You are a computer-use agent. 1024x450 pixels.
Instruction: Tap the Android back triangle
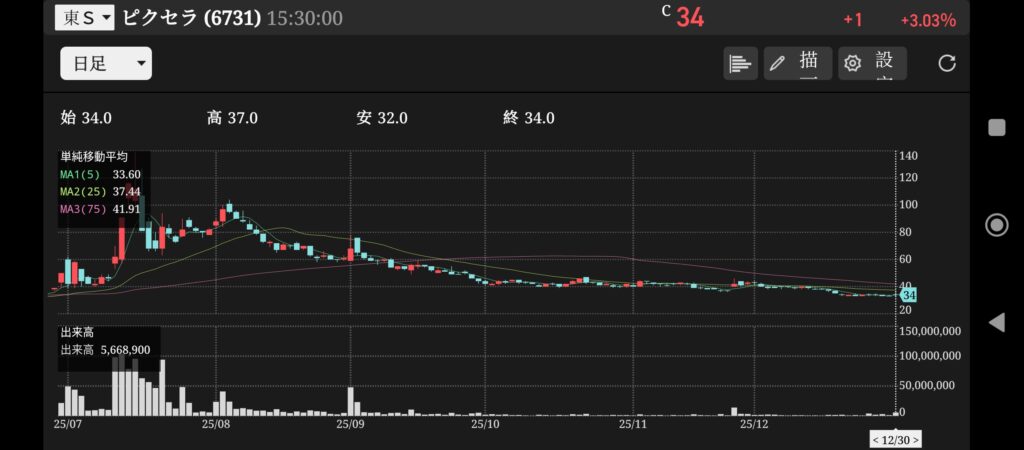coord(996,322)
